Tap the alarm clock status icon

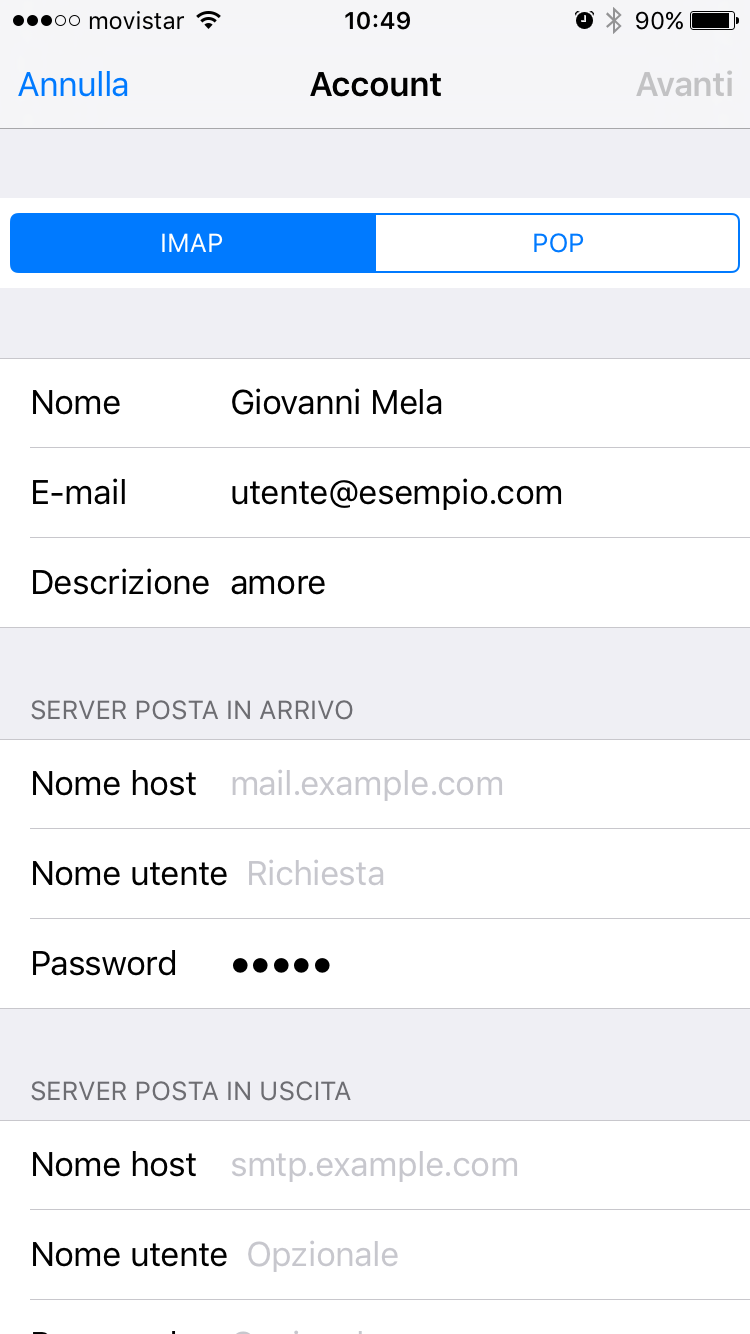(x=585, y=20)
